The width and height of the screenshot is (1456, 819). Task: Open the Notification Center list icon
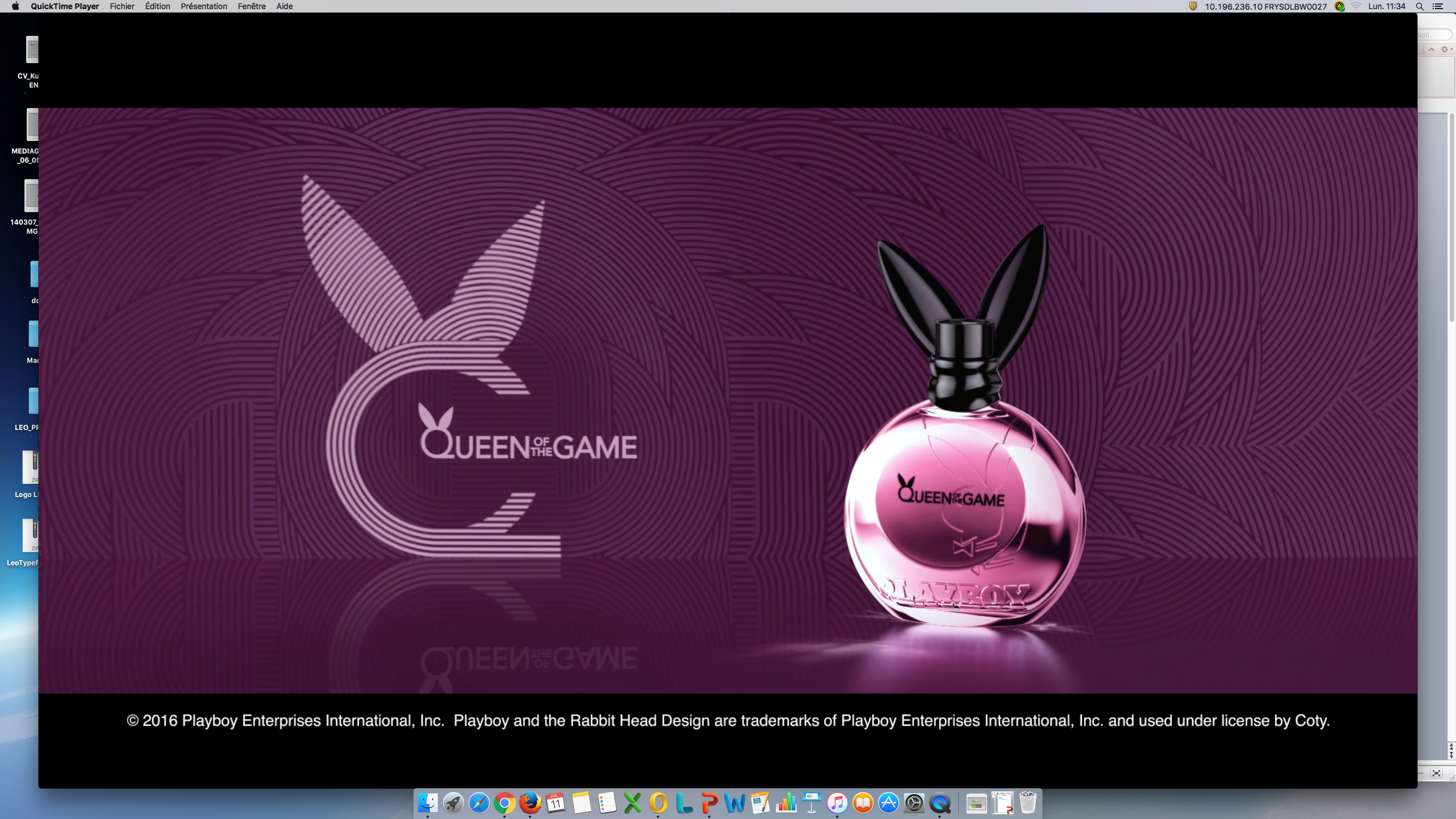point(1438,6)
